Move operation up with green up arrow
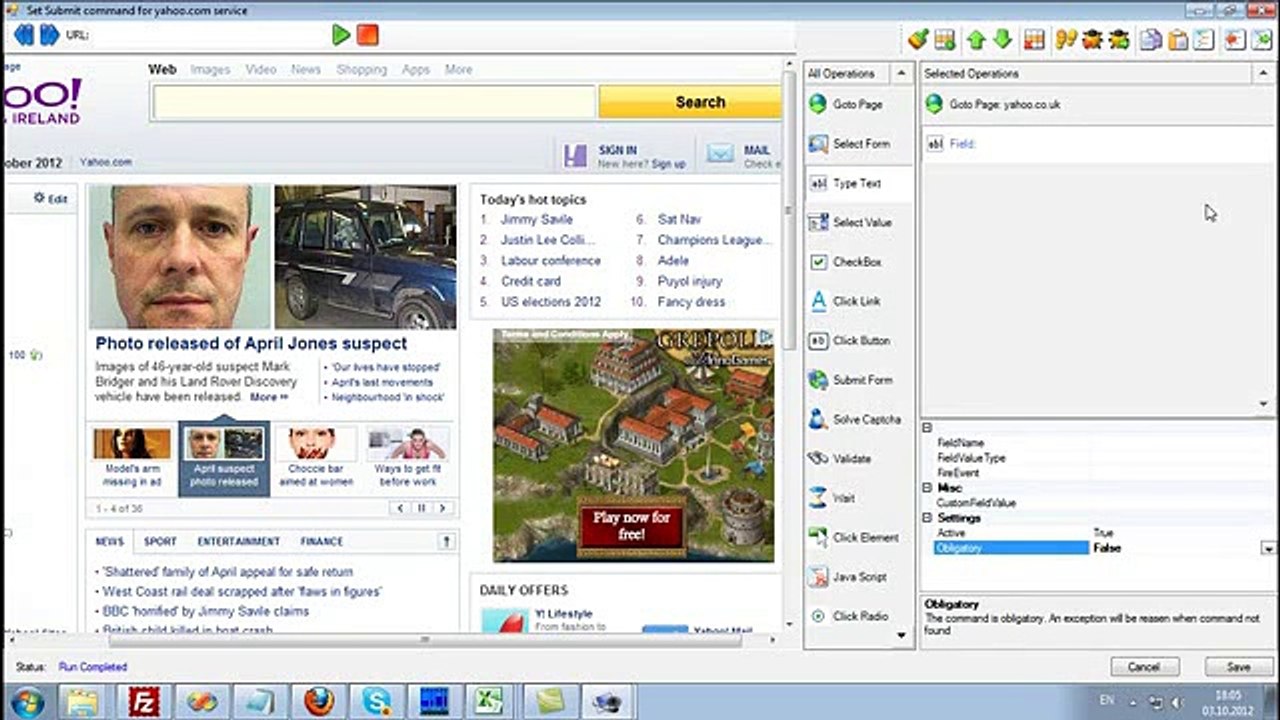Viewport: 1280px width, 720px height. 976,39
